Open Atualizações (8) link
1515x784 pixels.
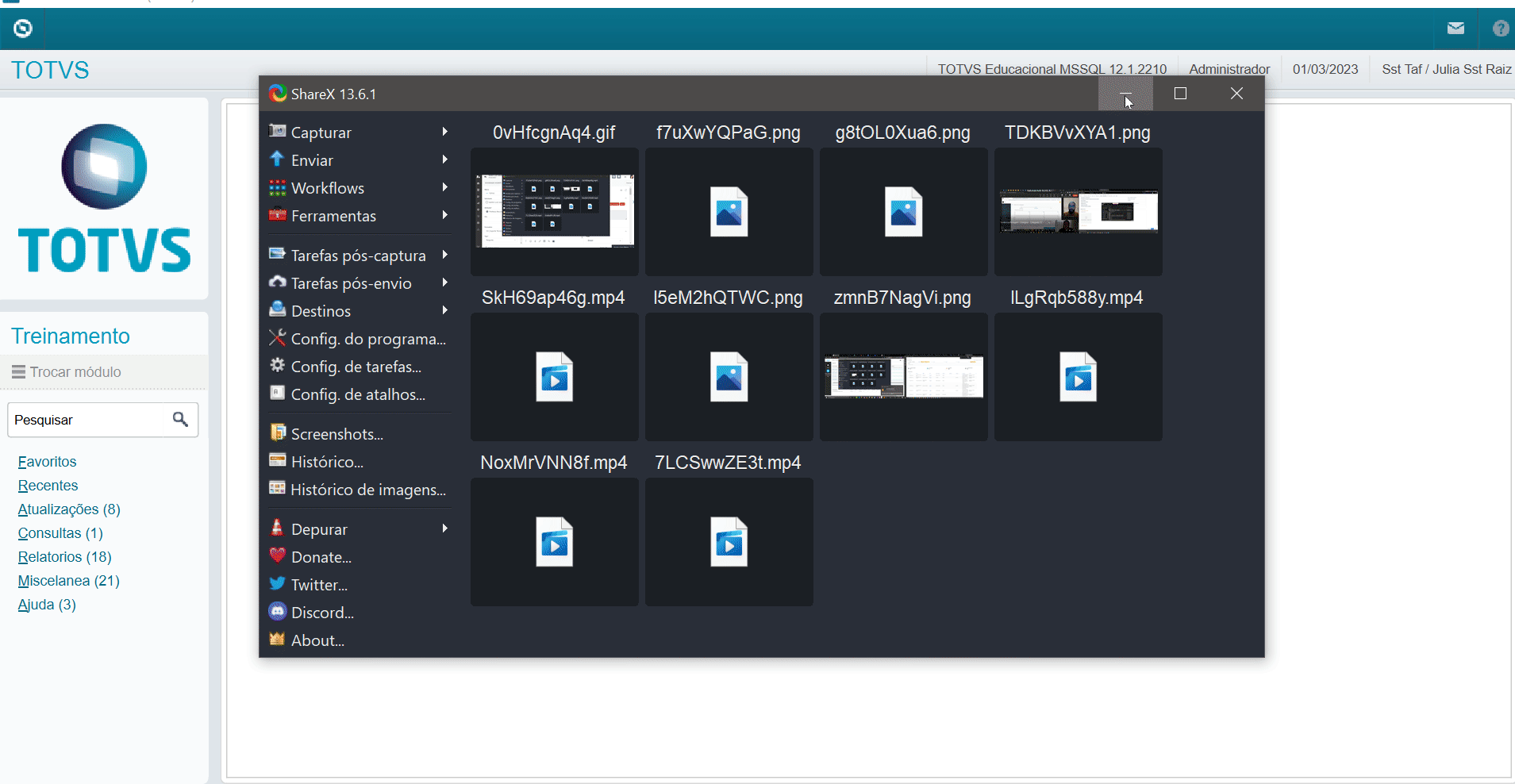(69, 509)
